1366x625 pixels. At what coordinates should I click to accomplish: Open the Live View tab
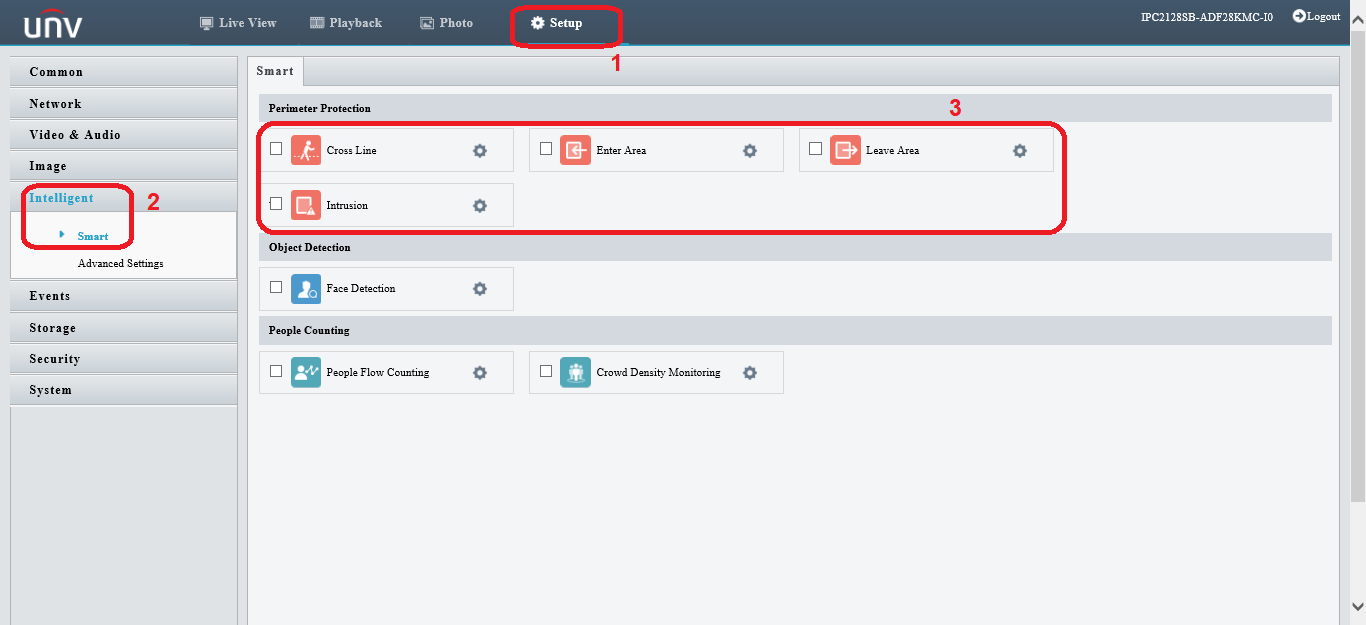point(238,23)
